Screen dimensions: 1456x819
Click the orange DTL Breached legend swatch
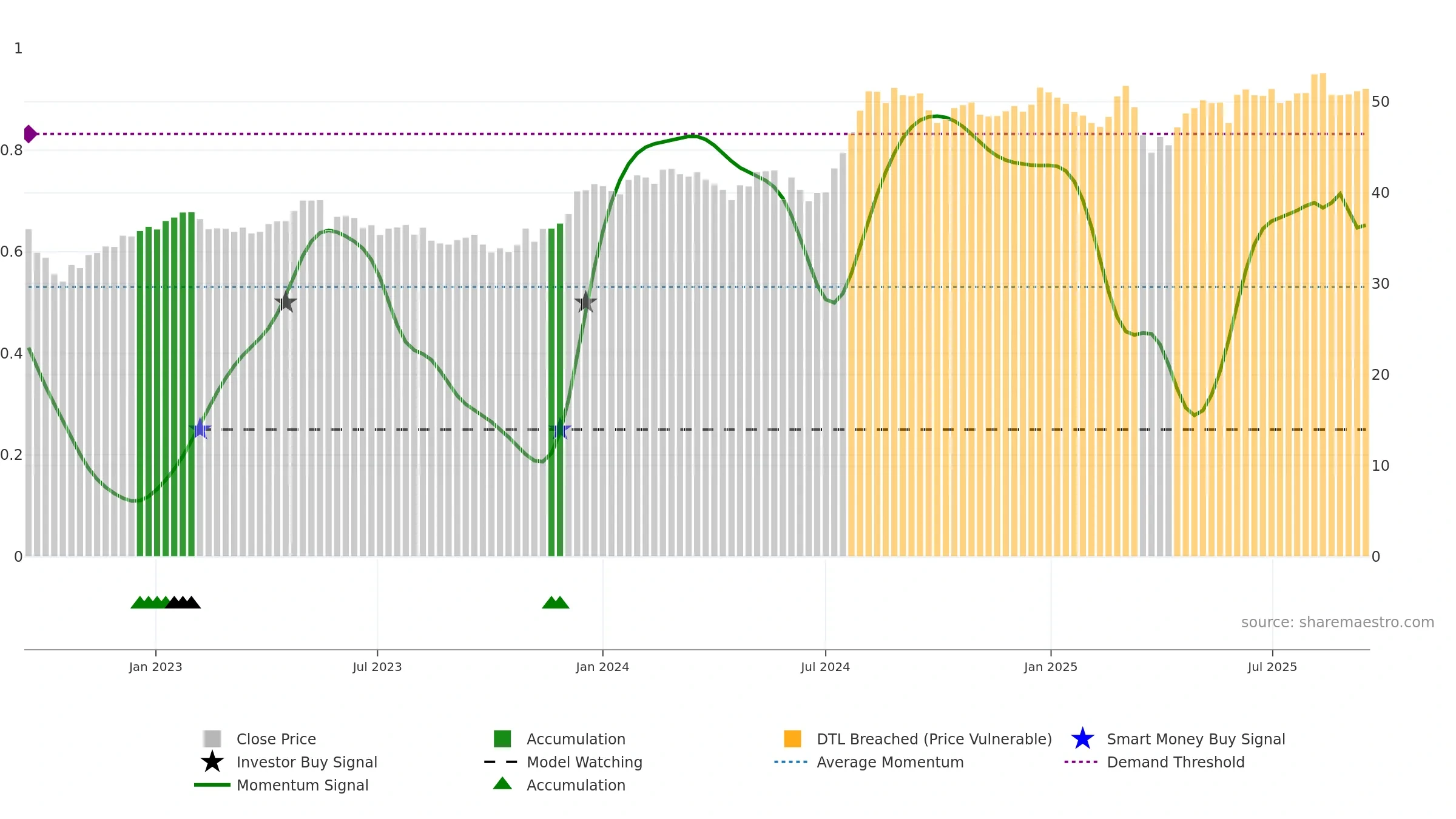tap(792, 739)
